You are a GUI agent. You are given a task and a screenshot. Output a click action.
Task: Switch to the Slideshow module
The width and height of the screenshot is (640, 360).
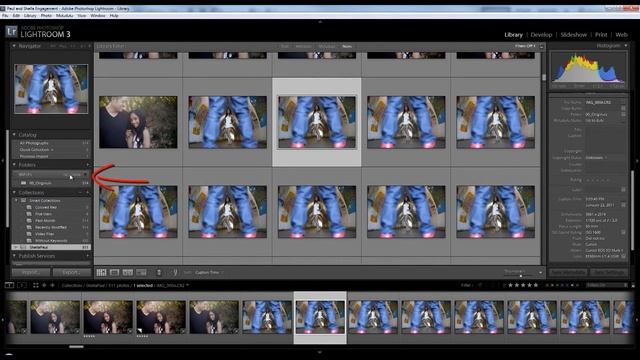coord(573,35)
